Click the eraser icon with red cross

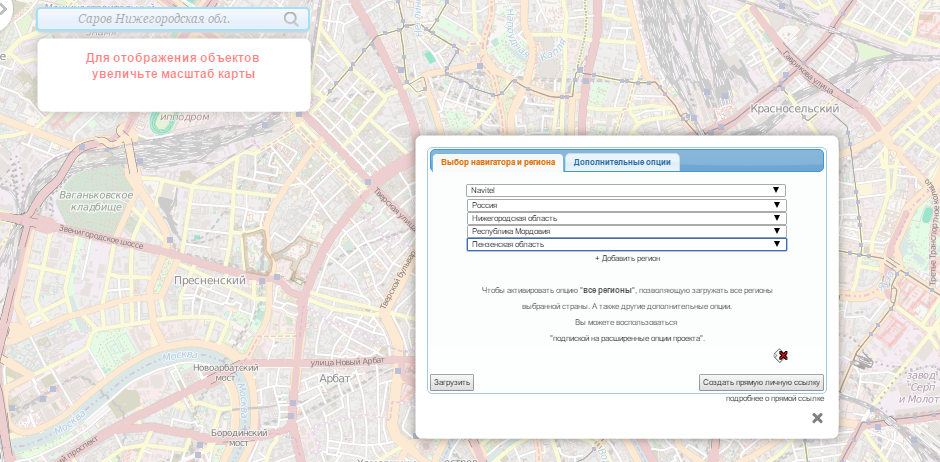780,355
